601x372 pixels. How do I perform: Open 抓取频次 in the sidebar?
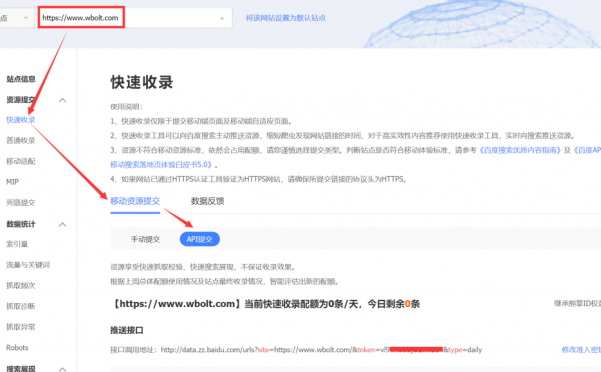21,285
